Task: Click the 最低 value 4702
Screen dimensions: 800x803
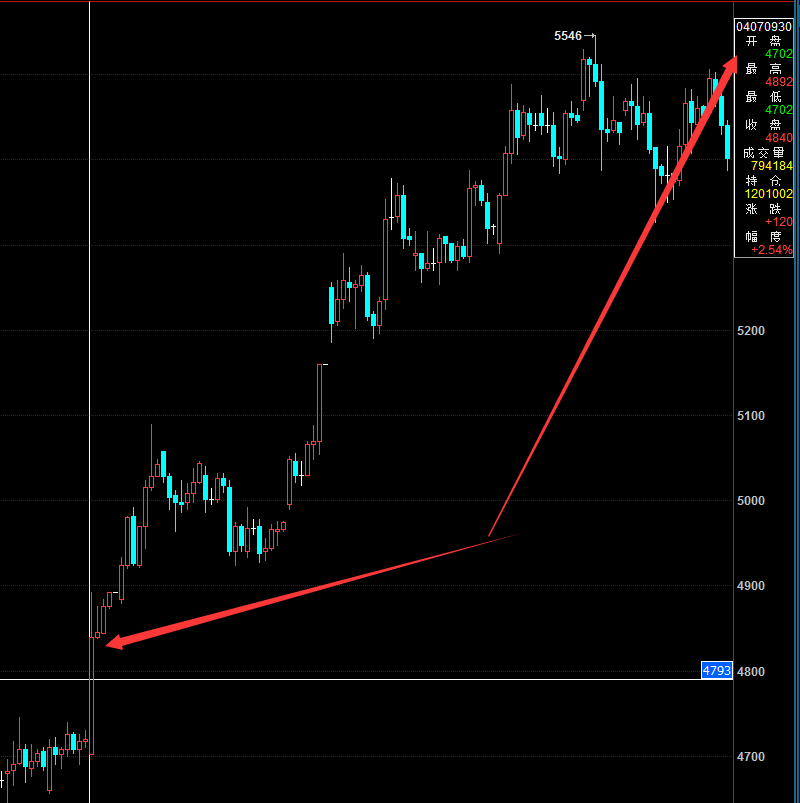Action: (779, 110)
